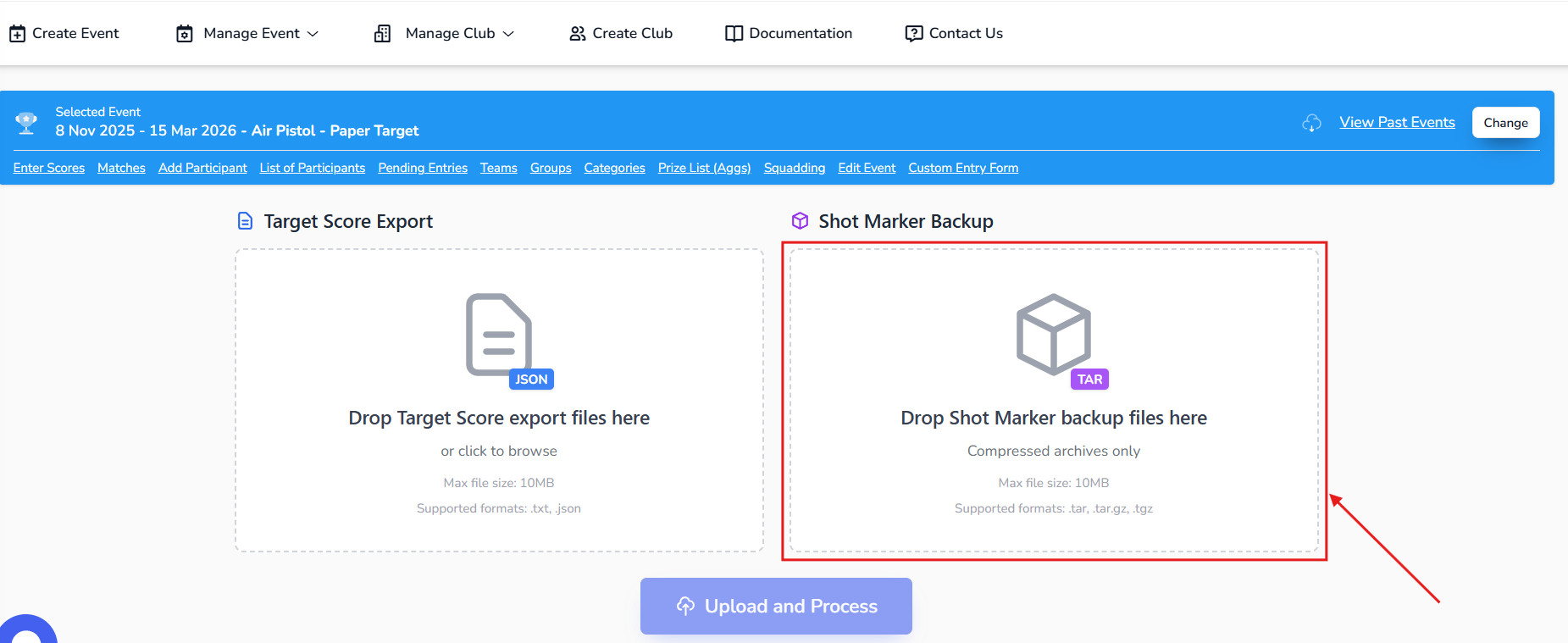1568x643 pixels.
Task: Click the Contact Us help icon
Action: (913, 33)
